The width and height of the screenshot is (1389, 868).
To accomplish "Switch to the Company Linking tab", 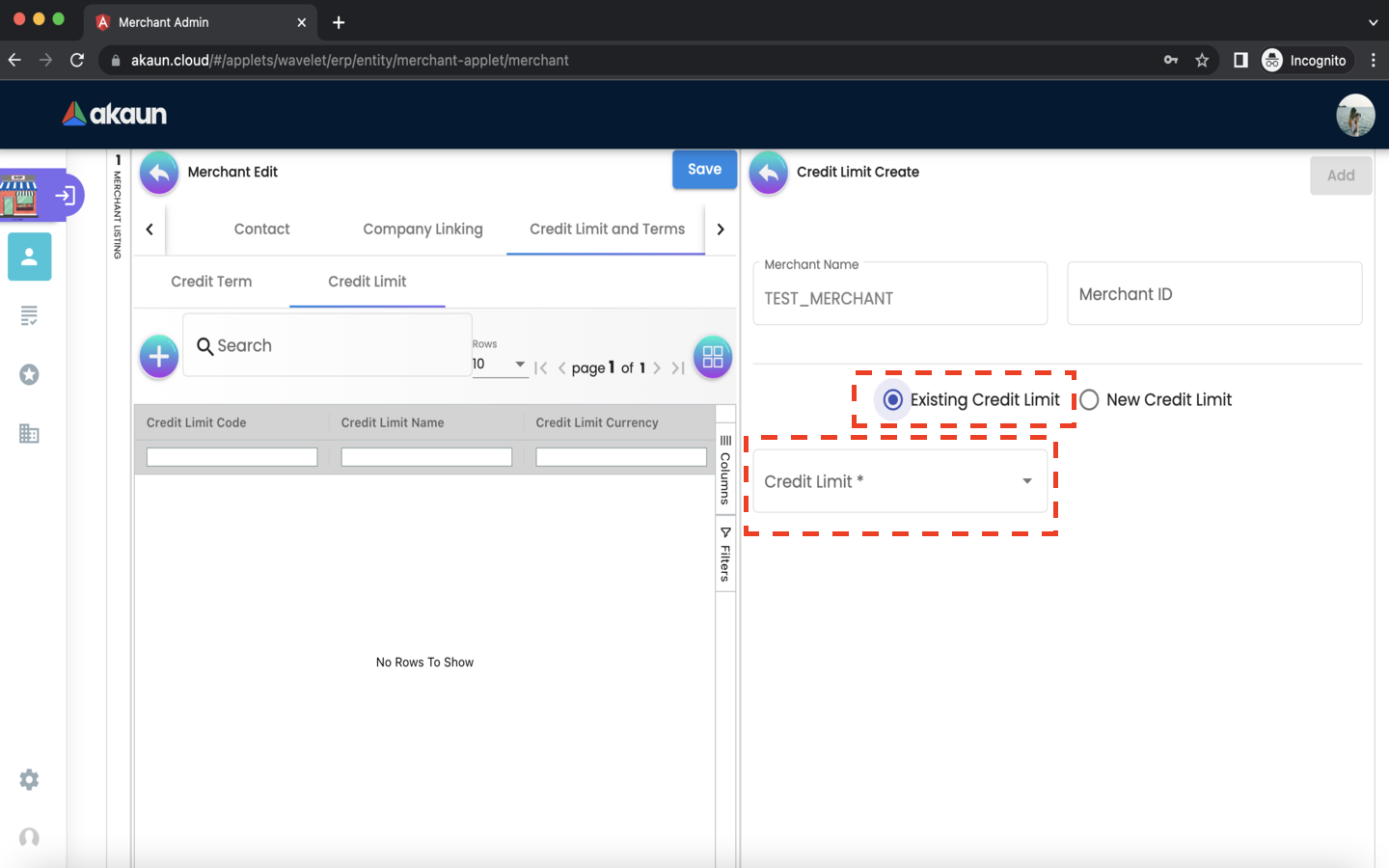I will point(422,230).
